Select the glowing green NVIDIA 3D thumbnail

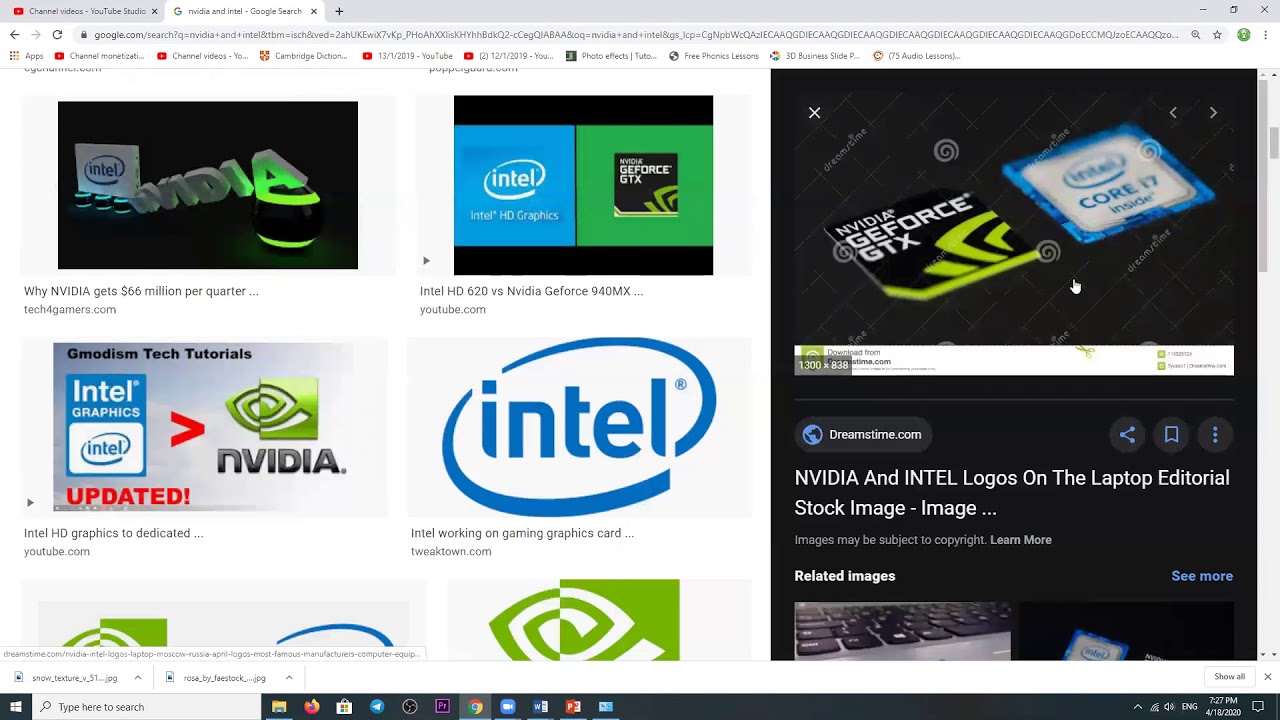(x=208, y=185)
